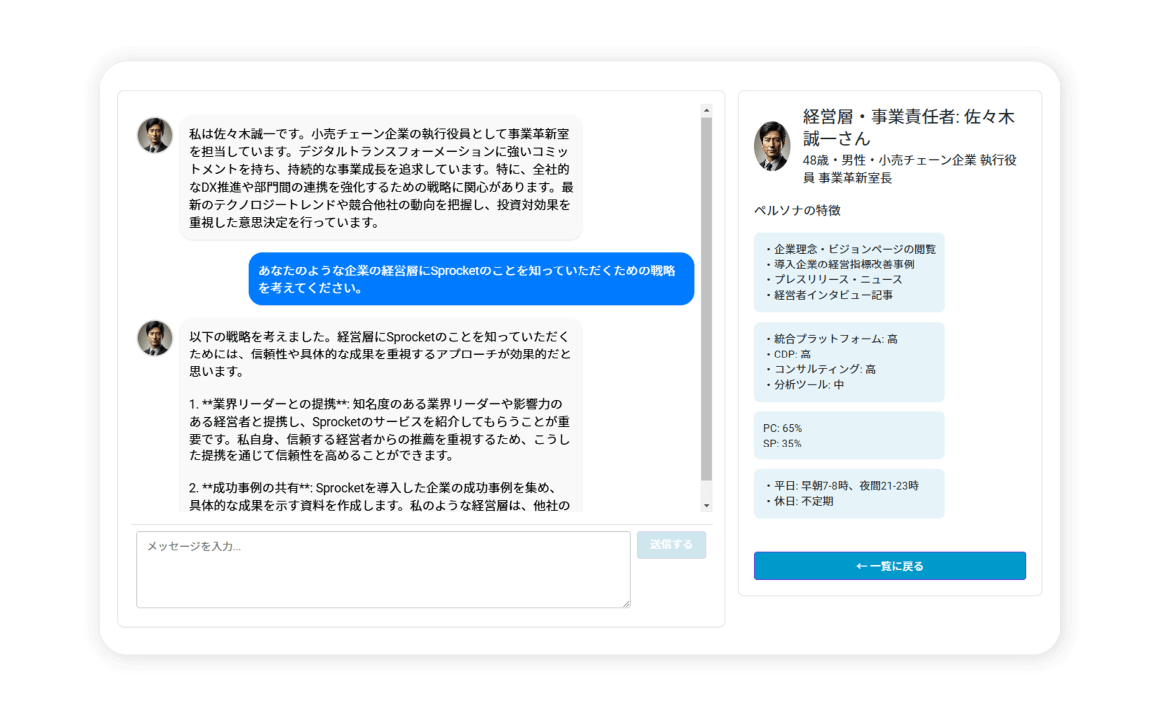Click the chat scrollbar down arrow
Viewport: 1160px width, 716px height.
707,505
